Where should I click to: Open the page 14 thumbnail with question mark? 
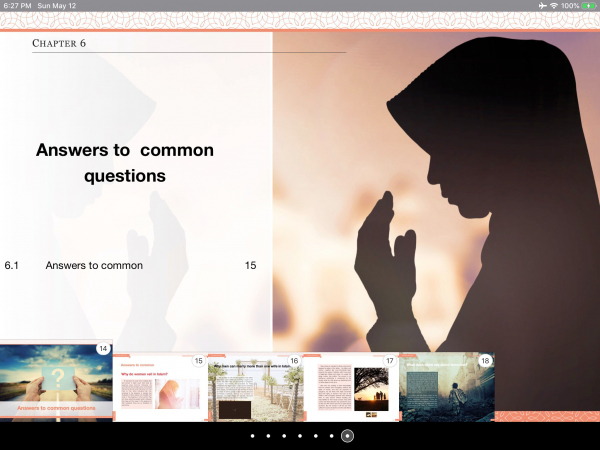click(56, 383)
